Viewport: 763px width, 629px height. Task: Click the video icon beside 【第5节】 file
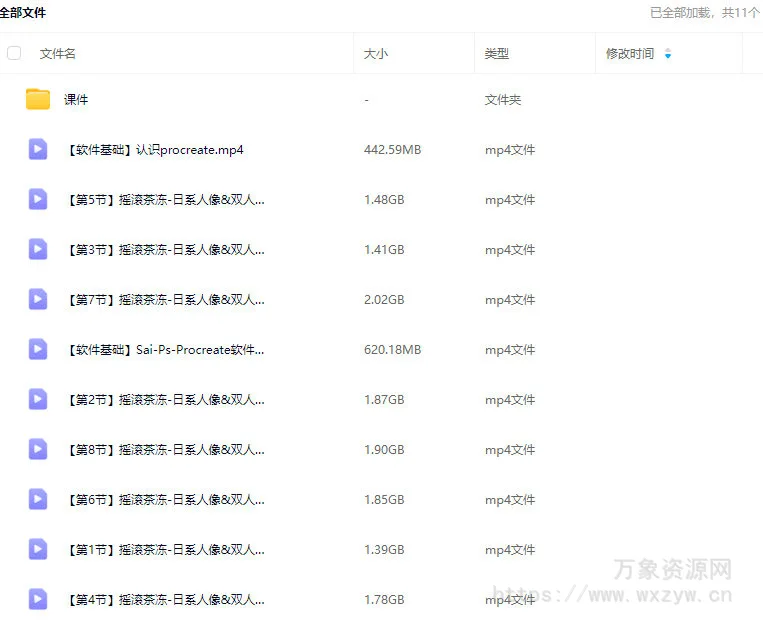click(x=38, y=199)
